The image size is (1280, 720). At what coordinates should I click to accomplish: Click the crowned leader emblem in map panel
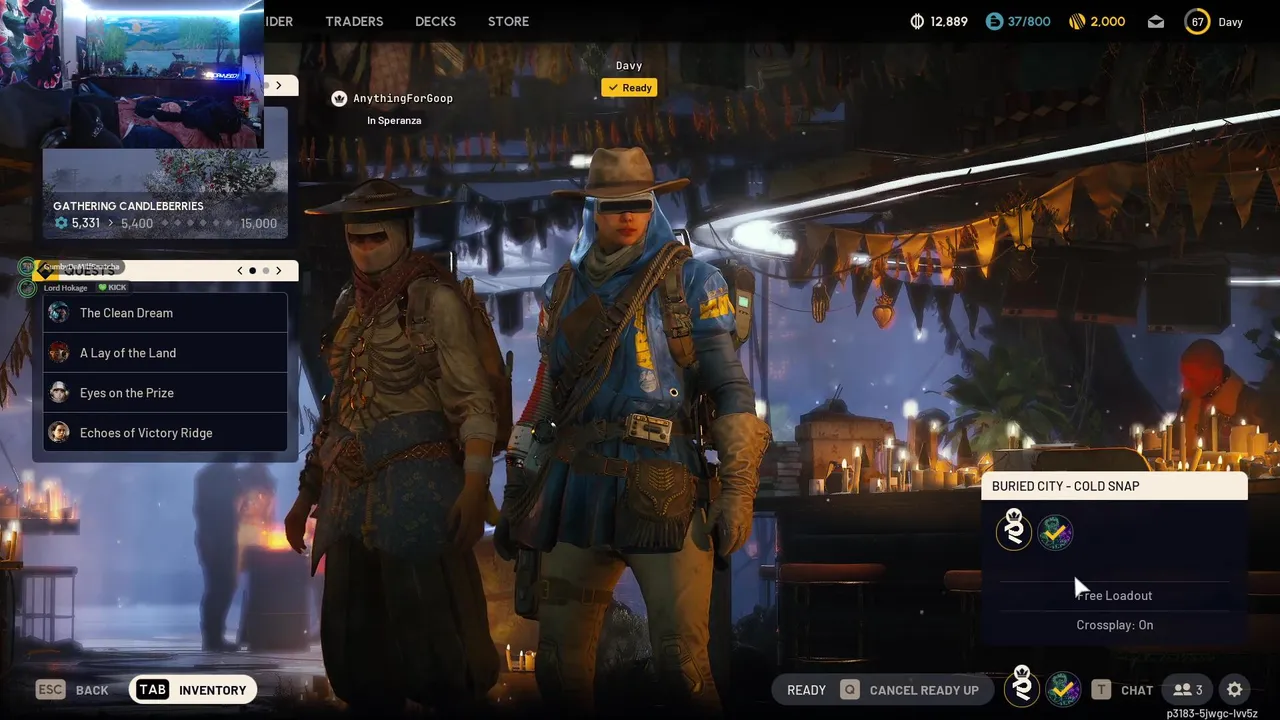(x=1014, y=530)
